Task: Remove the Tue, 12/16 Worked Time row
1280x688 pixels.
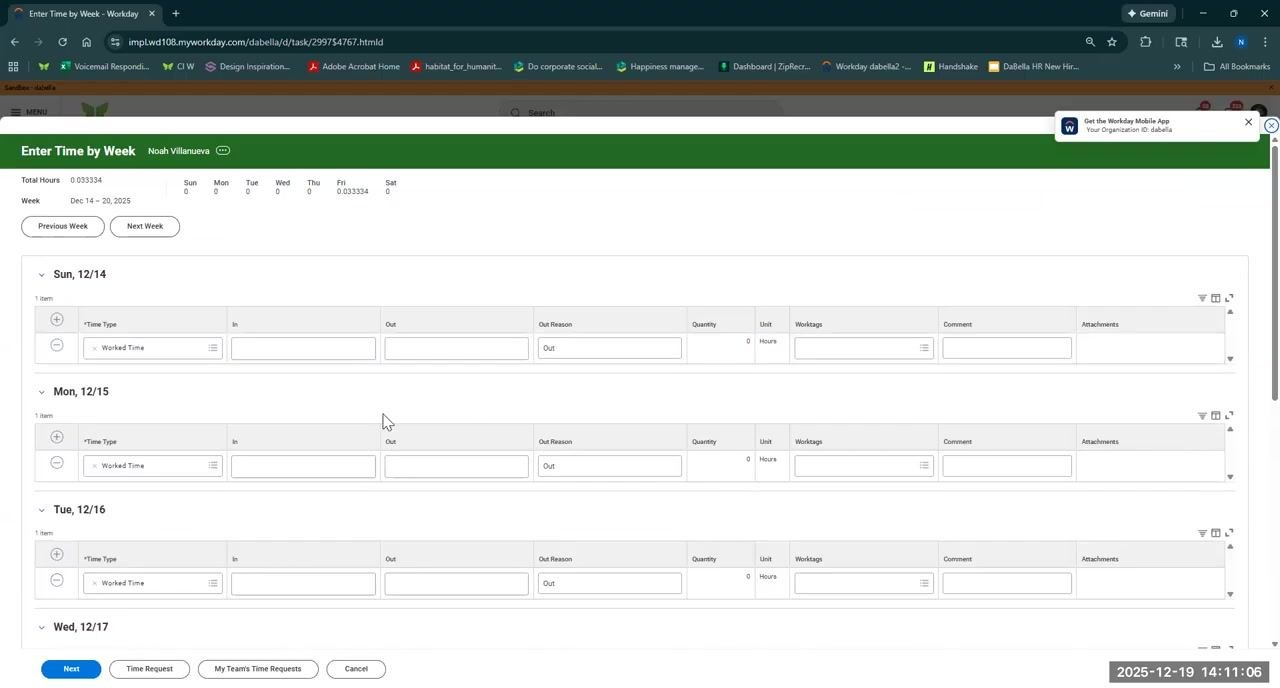Action: [x=57, y=581]
